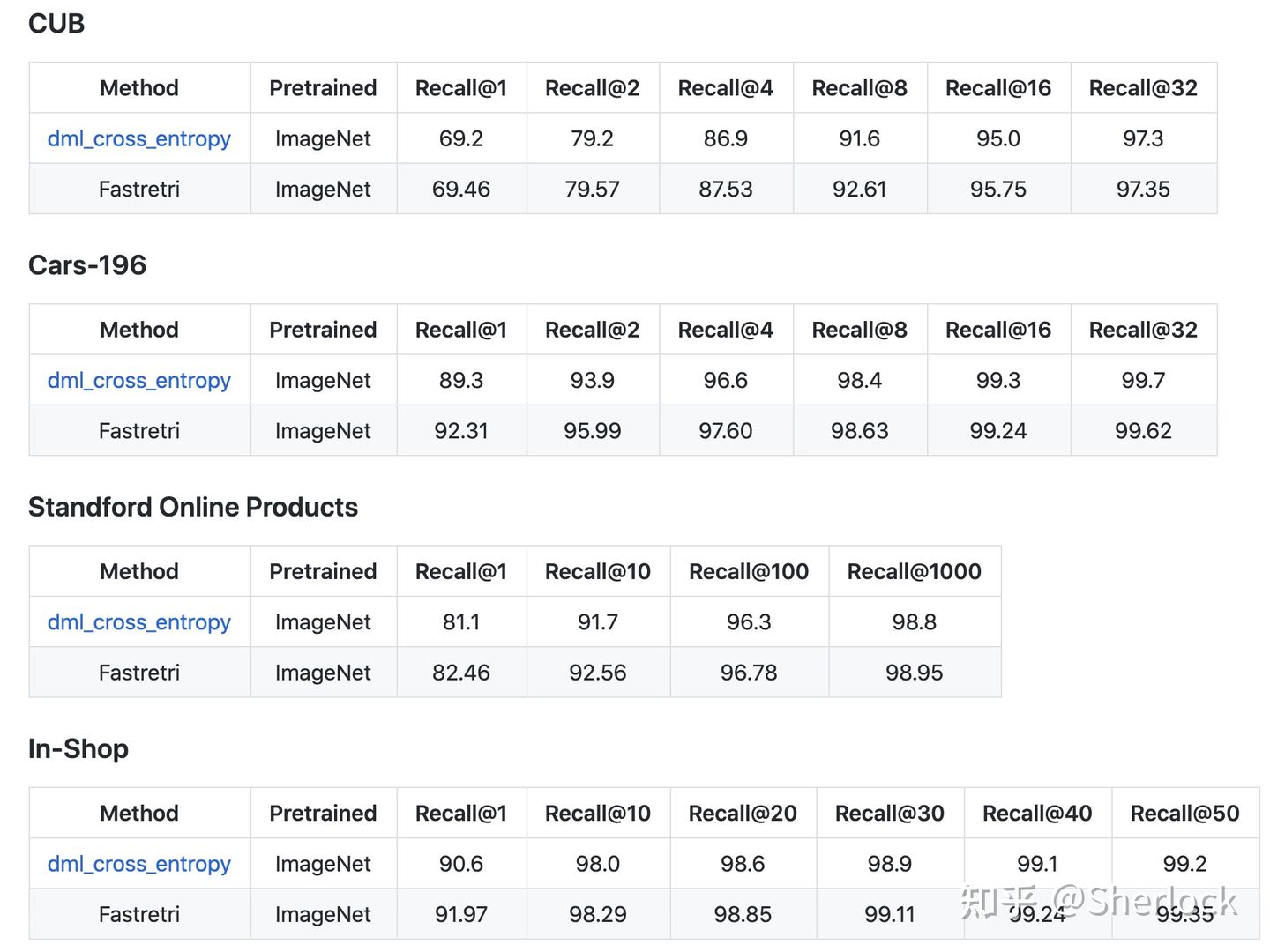Screen dimensions: 1270x952
Task: Click Fastretri row label in Cars-196 table
Action: (x=138, y=430)
